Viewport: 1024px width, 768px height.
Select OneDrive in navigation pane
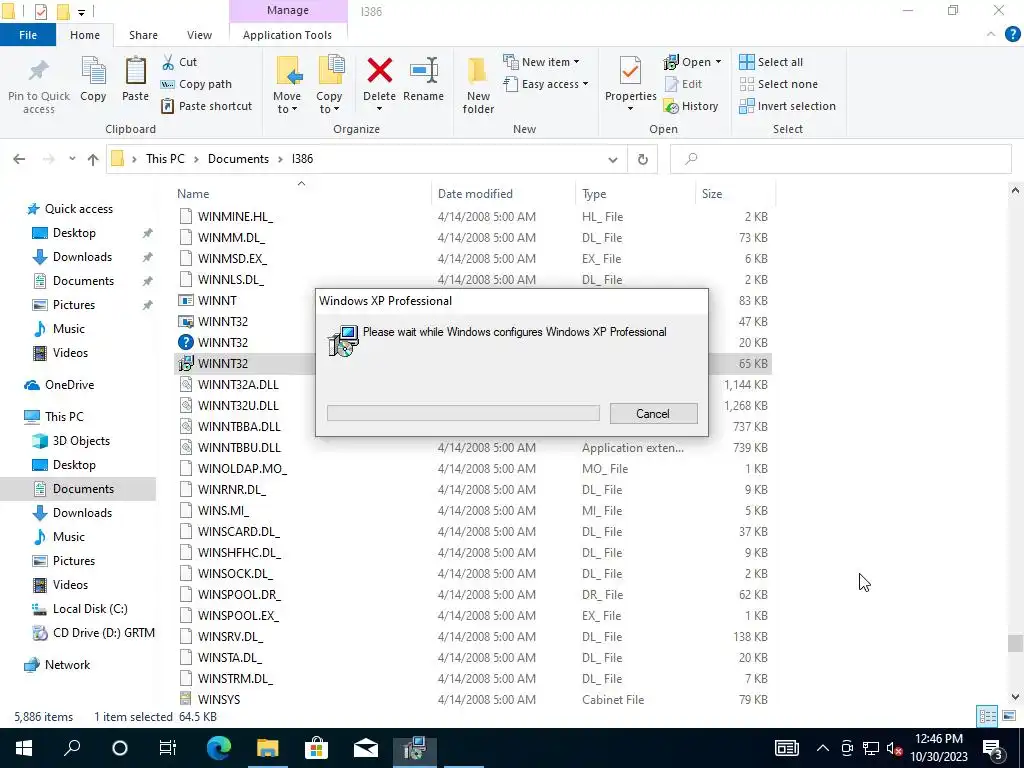[59, 385]
